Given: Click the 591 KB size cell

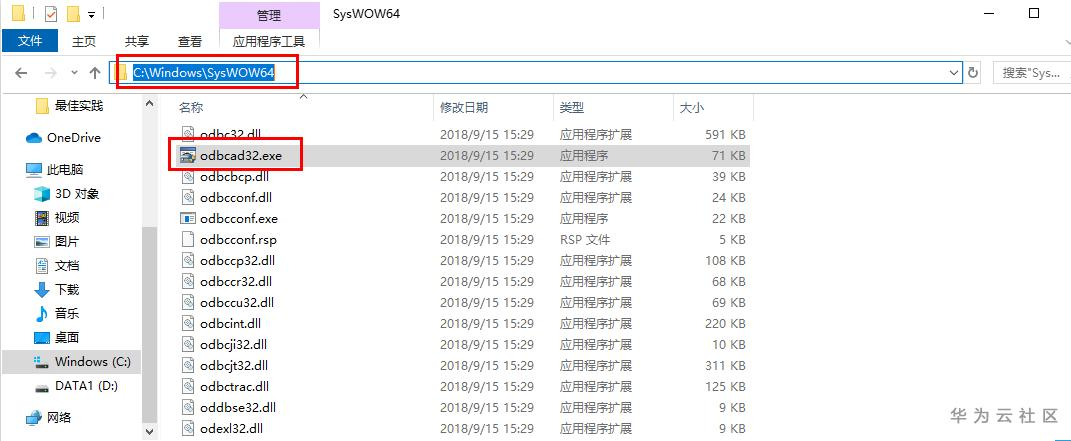Looking at the screenshot, I should 725,134.
